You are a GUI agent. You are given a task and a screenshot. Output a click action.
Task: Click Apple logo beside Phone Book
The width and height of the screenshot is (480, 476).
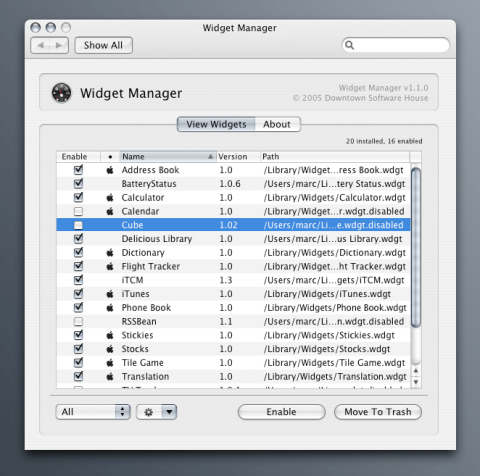pos(110,308)
